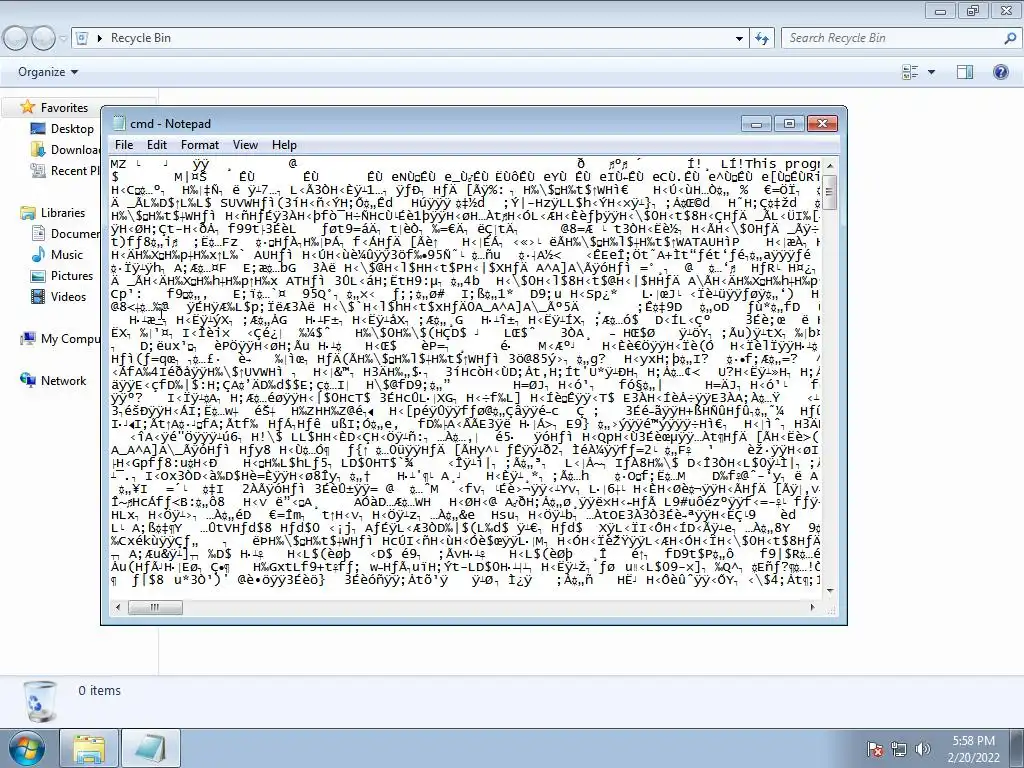Minimize the Explorer Recycle Bin window
The width and height of the screenshot is (1024, 768).
click(x=940, y=10)
